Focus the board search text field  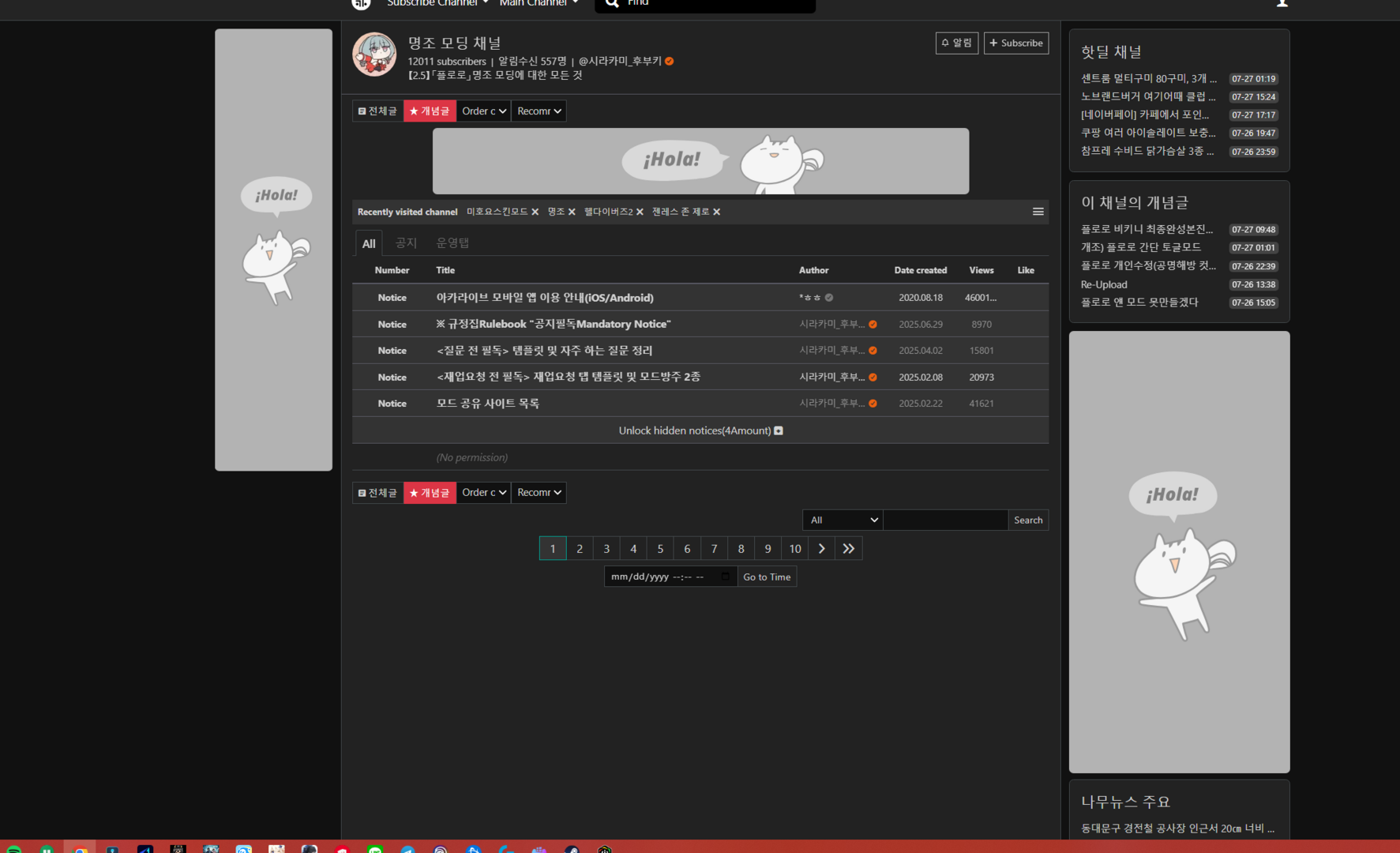pyautogui.click(x=945, y=520)
